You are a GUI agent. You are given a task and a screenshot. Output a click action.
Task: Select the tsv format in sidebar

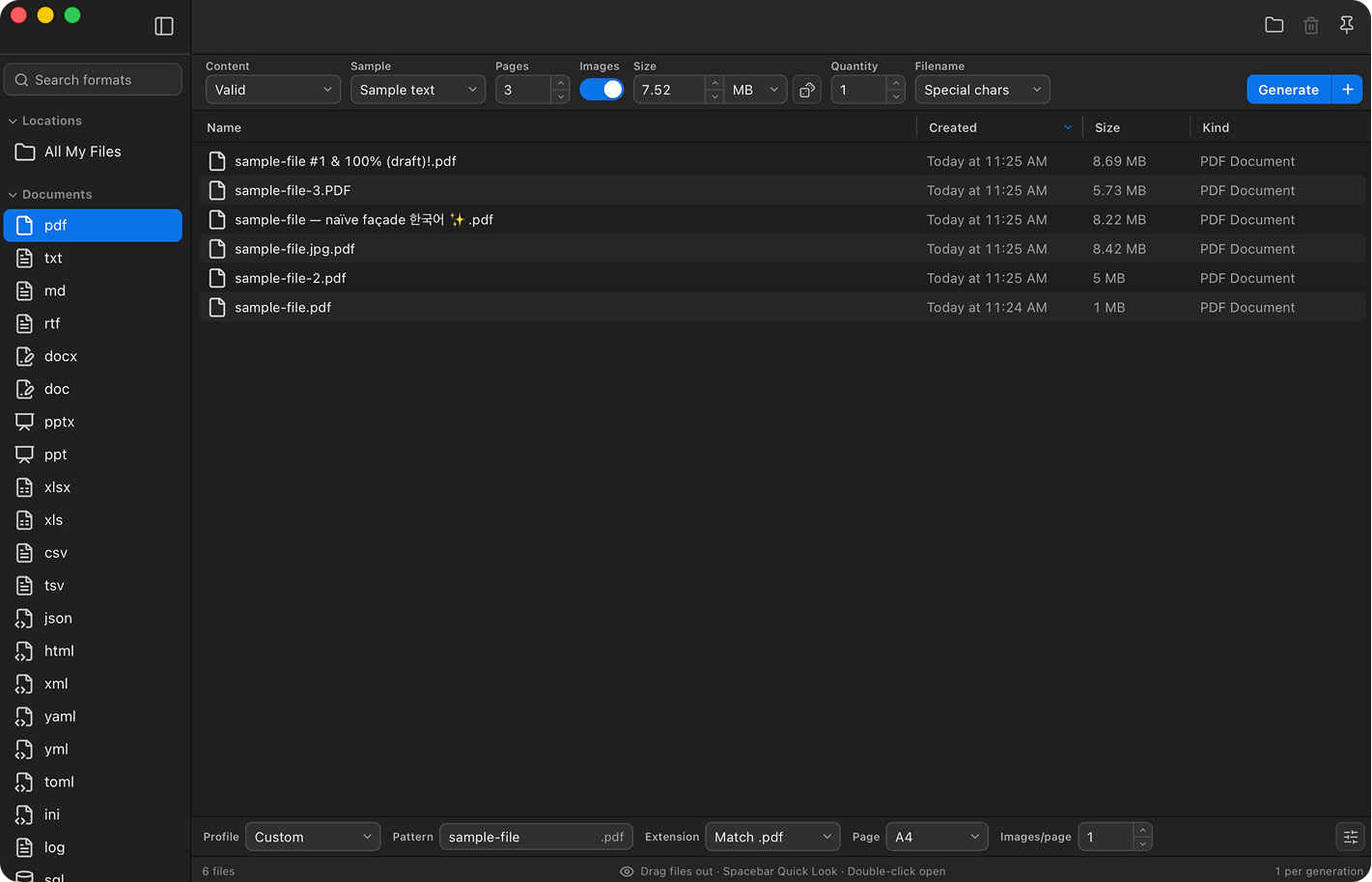point(93,586)
